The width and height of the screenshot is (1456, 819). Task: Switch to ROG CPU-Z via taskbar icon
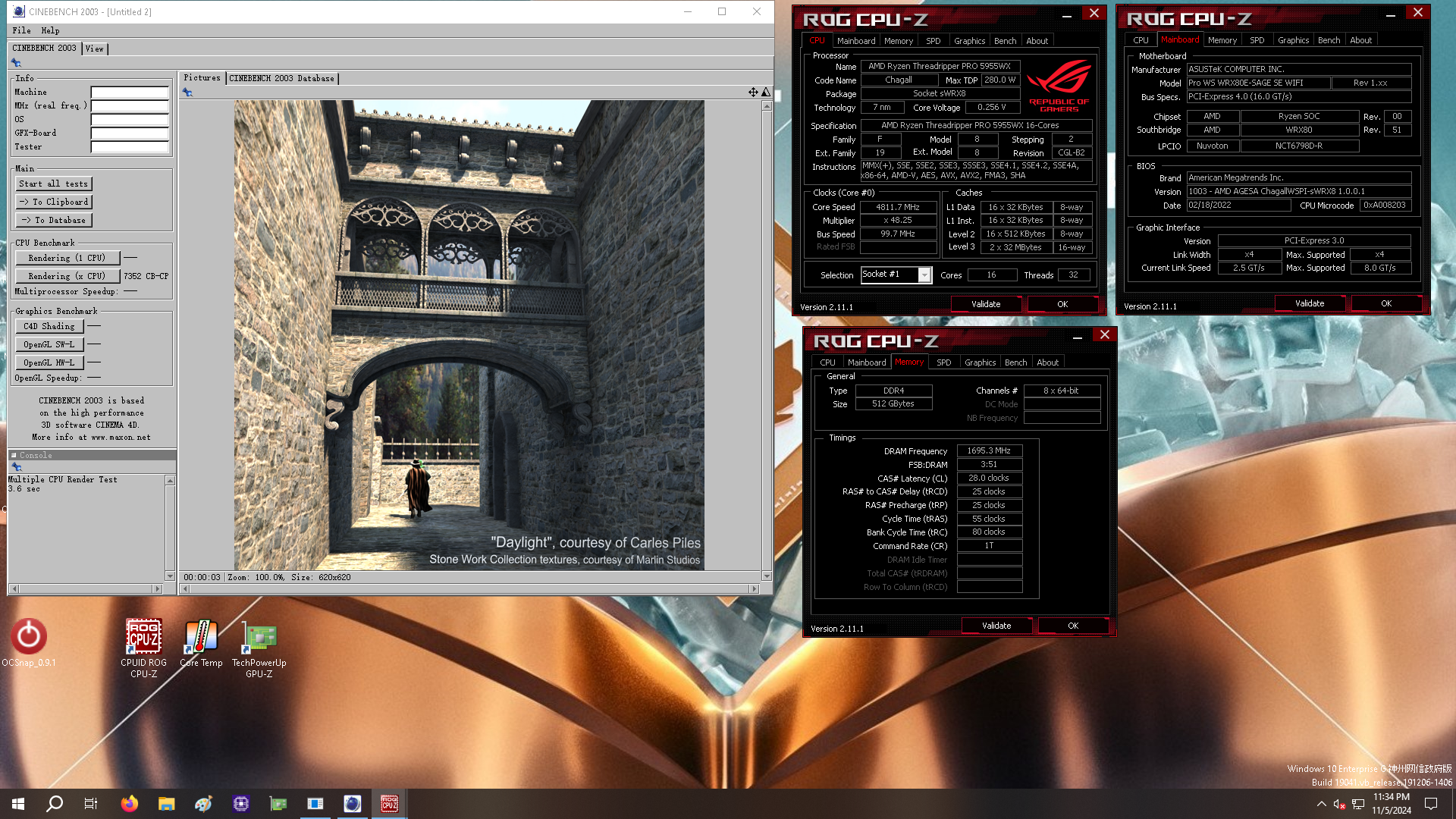(x=390, y=804)
